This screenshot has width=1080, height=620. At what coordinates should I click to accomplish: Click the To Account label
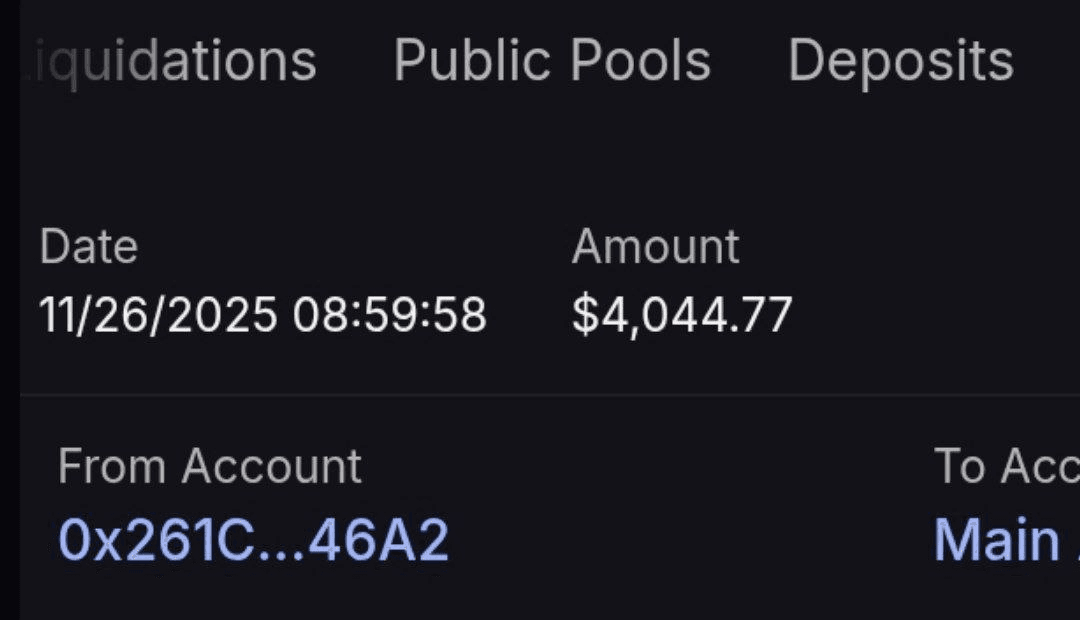pyautogui.click(x=1005, y=467)
